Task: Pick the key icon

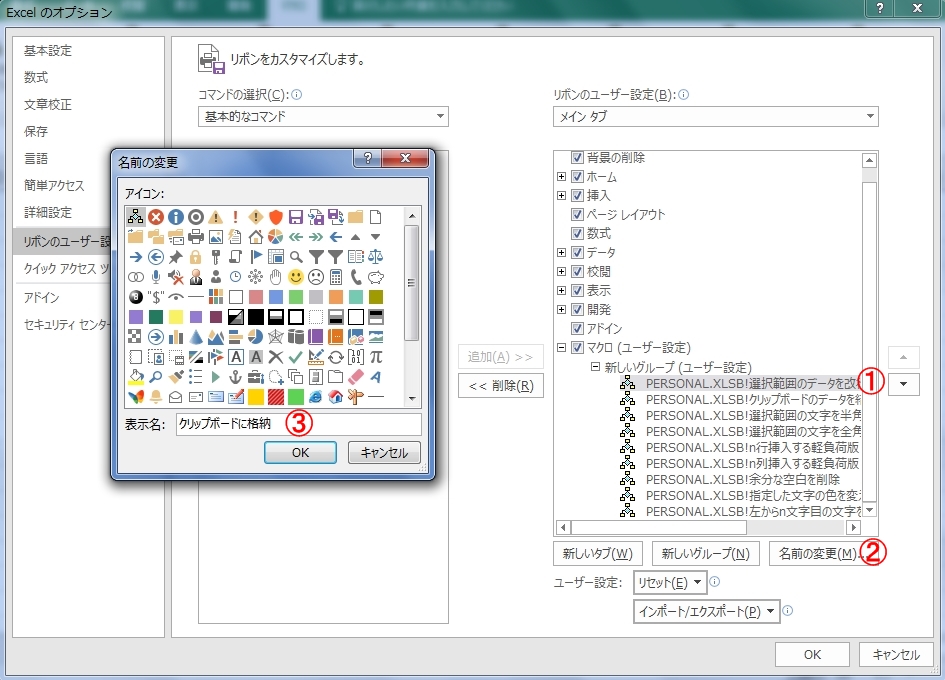Action: 216,257
